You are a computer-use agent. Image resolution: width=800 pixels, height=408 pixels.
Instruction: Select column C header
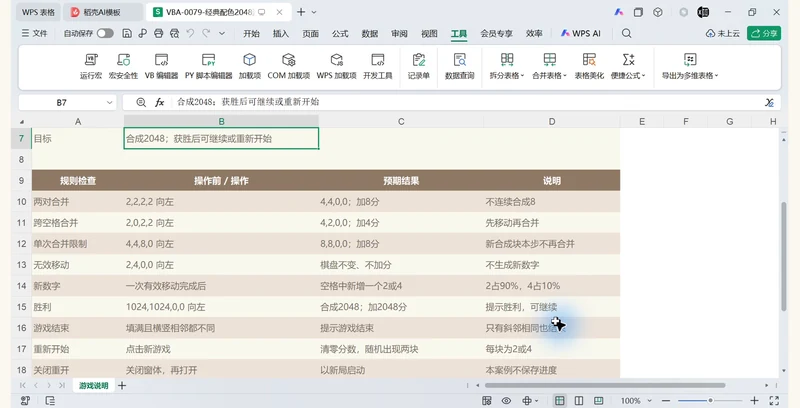[x=401, y=121]
